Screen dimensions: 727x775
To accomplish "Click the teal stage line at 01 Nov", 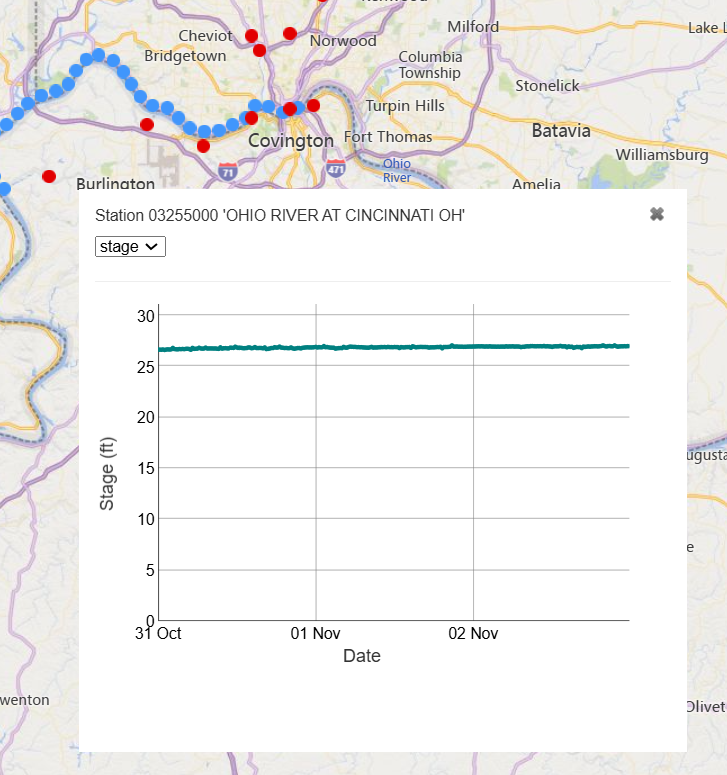I will coord(316,347).
